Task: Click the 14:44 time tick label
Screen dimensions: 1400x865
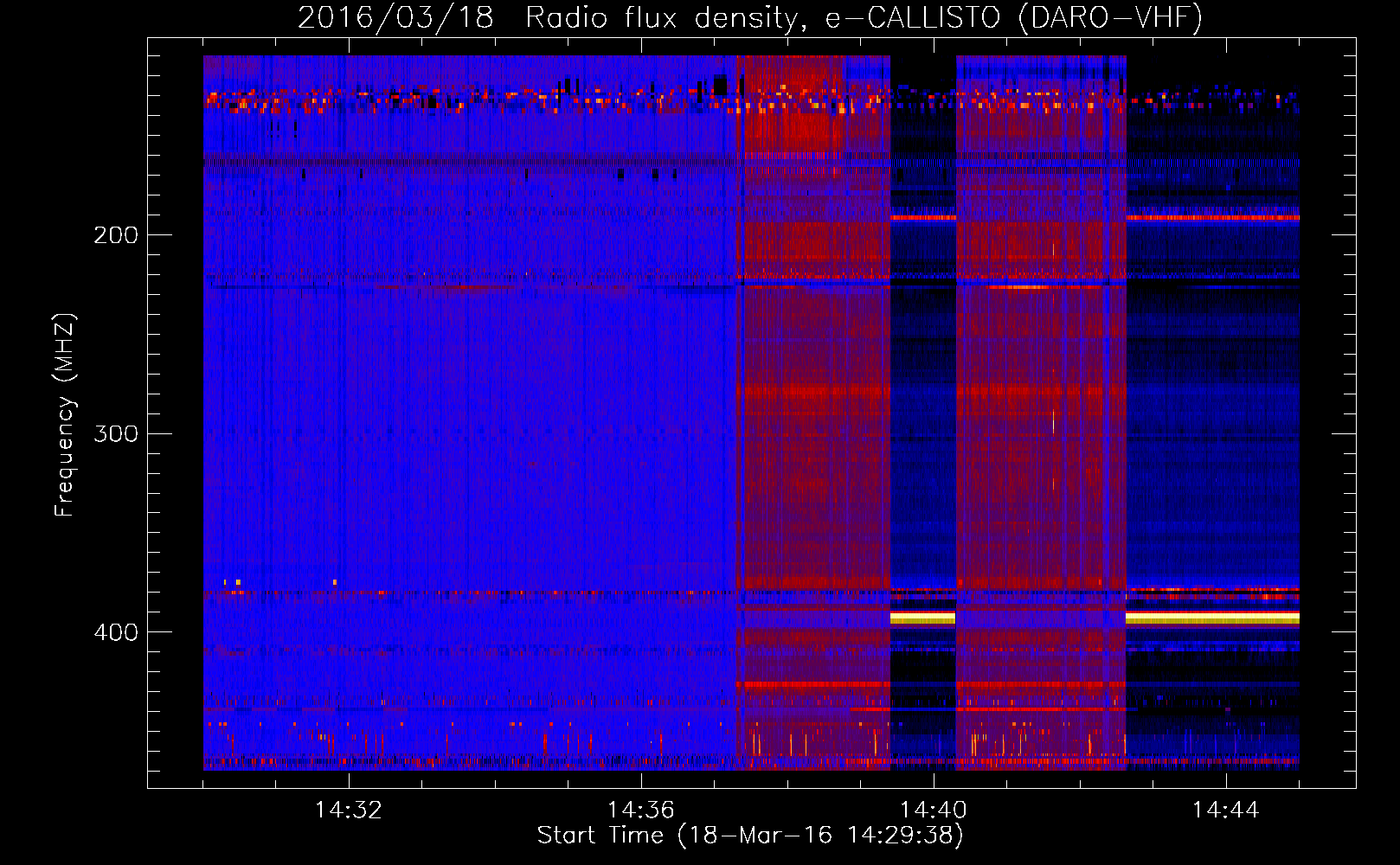Action: 1226,810
